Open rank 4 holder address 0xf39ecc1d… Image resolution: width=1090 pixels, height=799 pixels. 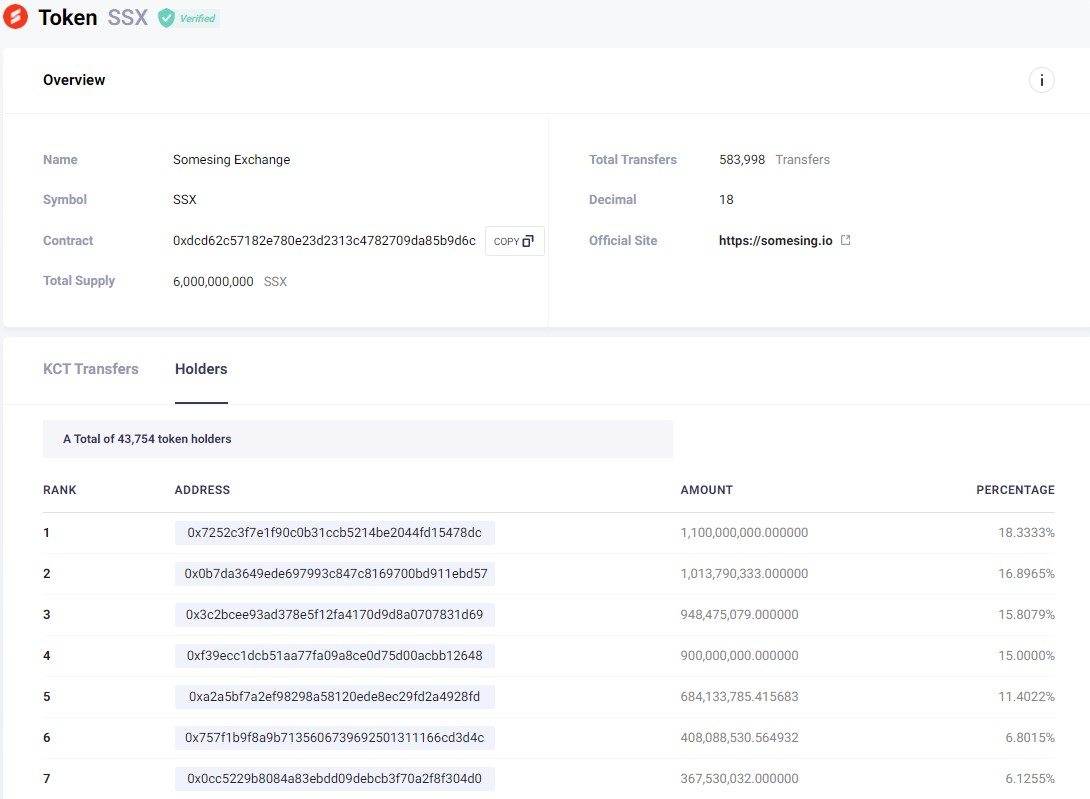tap(334, 656)
